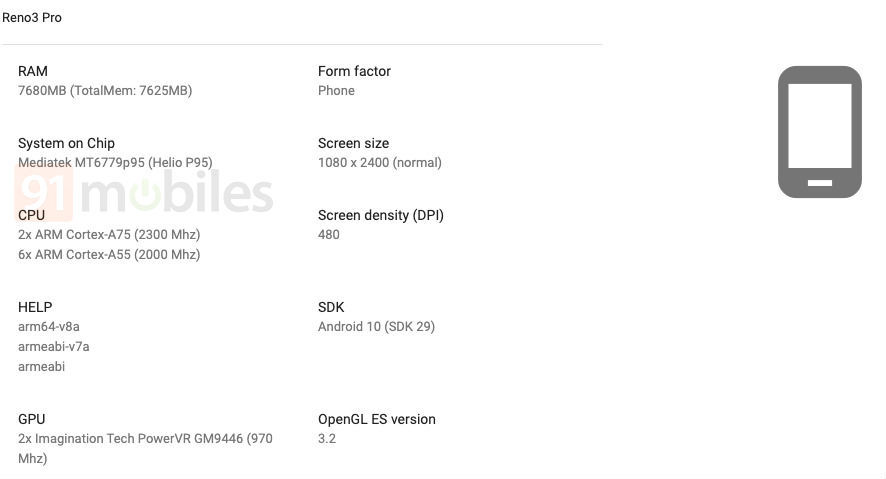886x479 pixels.
Task: Select the System on Chip heading
Action: pos(66,143)
